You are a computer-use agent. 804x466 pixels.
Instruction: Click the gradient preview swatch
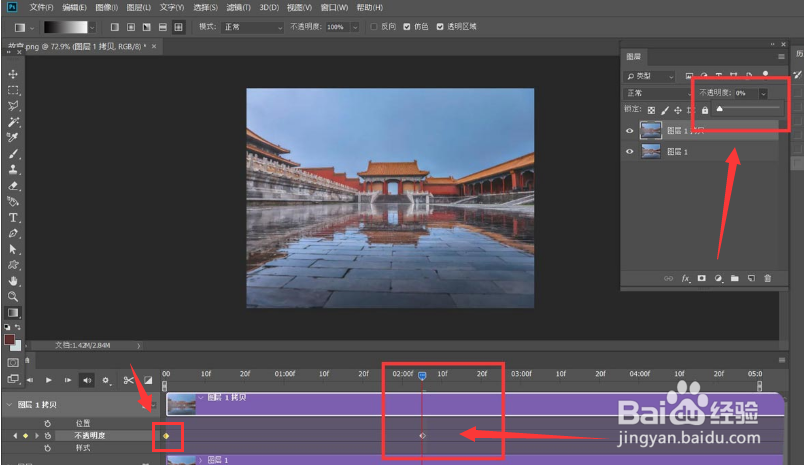click(65, 27)
